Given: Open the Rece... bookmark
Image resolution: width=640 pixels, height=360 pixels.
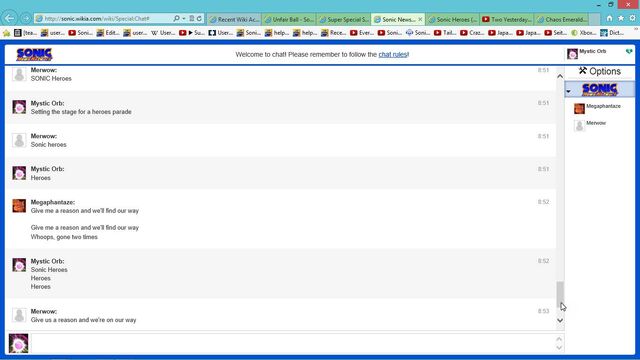Looking at the screenshot, I should click(333, 33).
